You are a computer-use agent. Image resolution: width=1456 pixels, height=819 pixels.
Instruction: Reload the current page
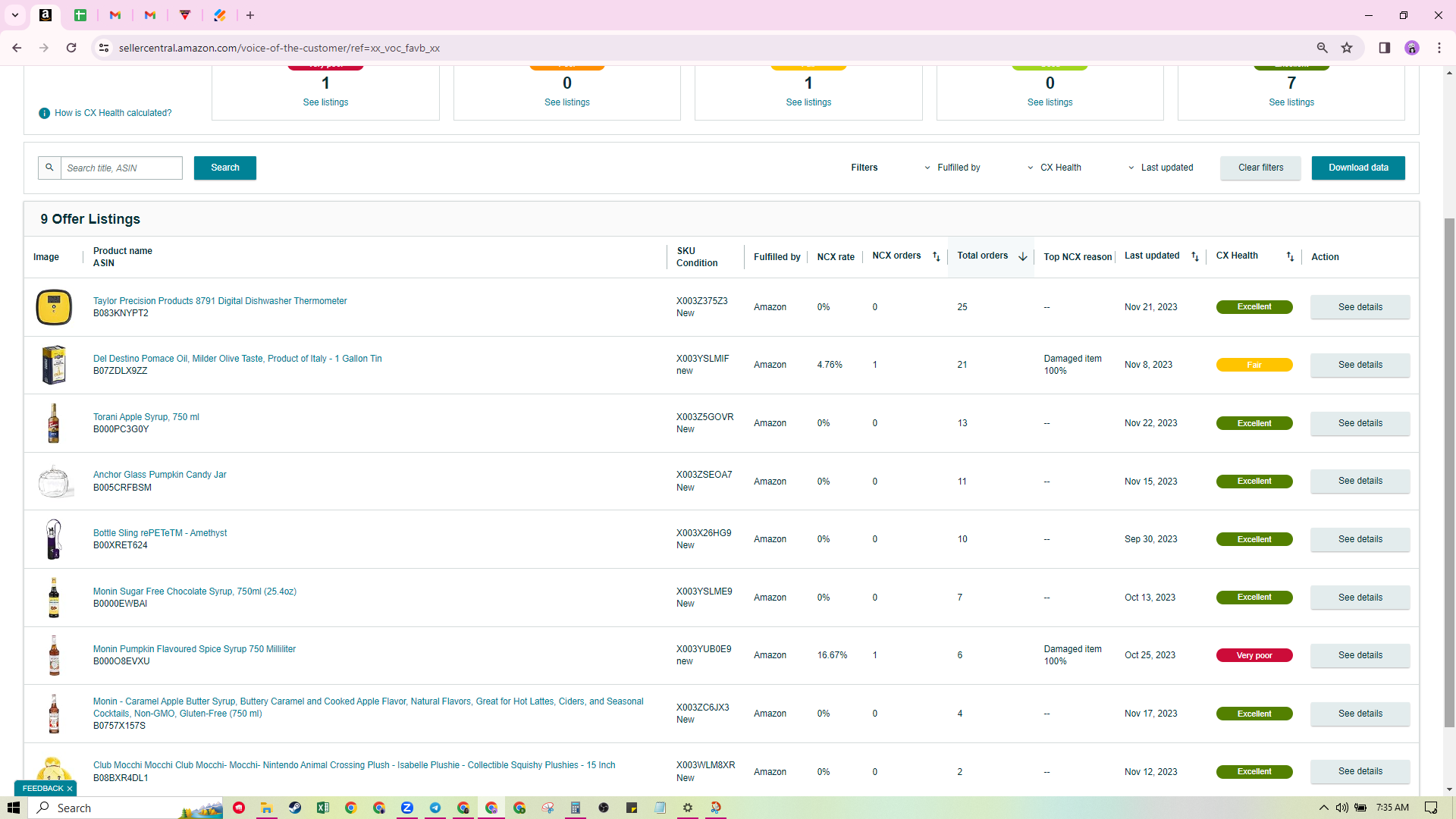71,48
